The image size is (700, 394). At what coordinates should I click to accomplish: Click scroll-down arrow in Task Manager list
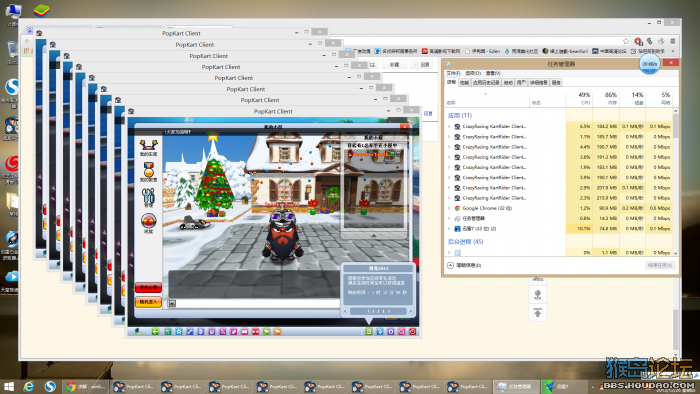pos(675,253)
